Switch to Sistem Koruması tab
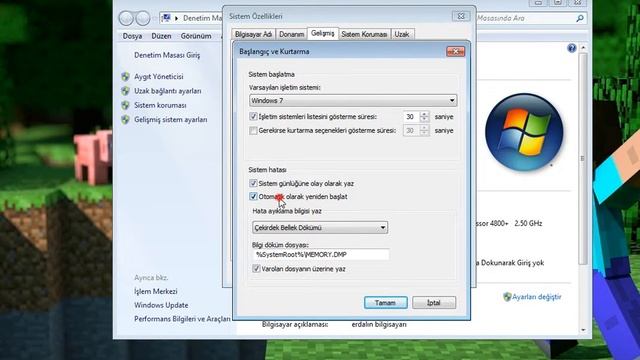640x360 pixels. [x=364, y=34]
